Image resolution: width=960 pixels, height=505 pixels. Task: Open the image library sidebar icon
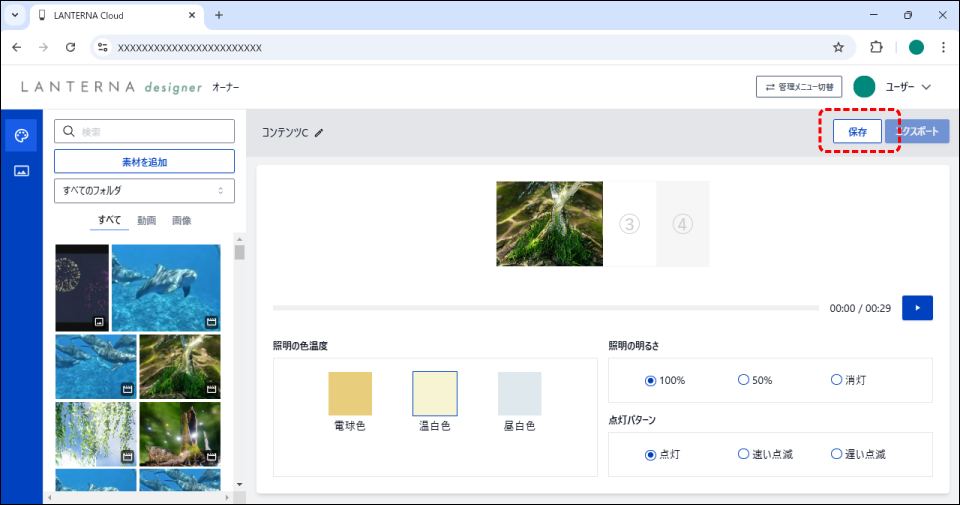[21, 171]
